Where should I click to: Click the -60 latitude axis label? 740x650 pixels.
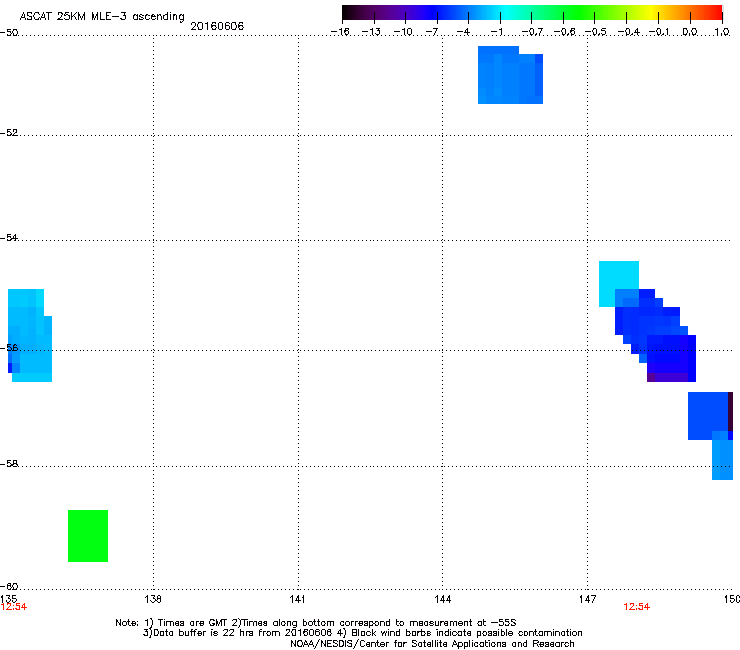[x=9, y=586]
